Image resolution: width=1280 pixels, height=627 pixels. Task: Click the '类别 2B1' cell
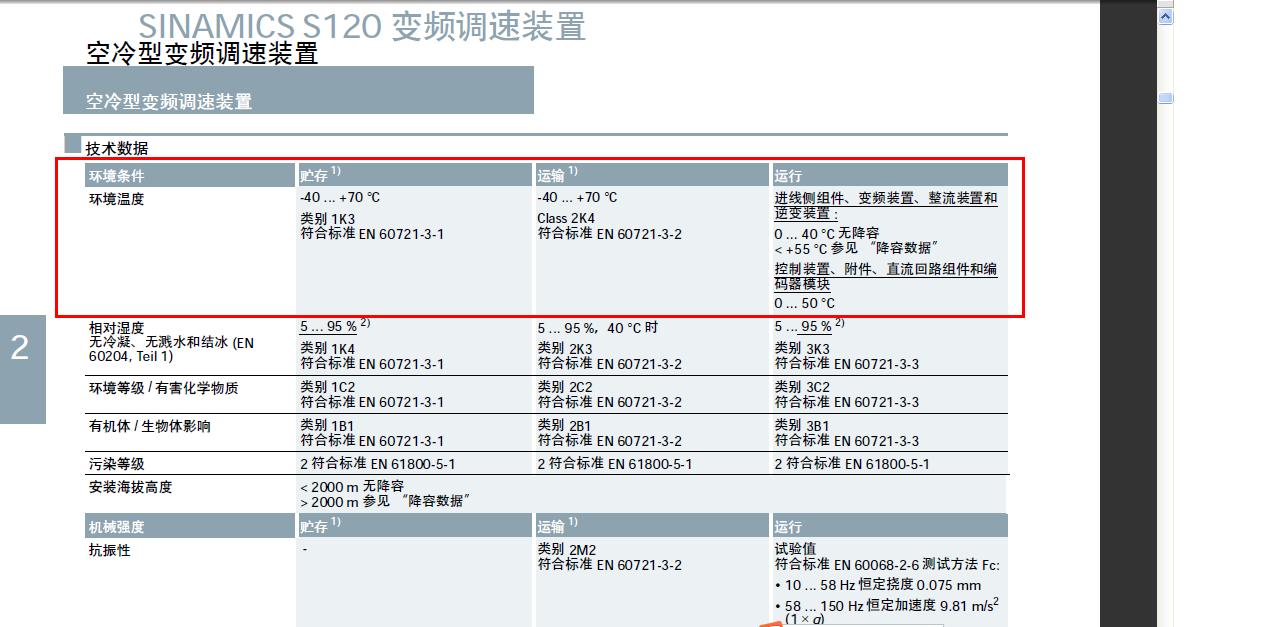coord(565,425)
